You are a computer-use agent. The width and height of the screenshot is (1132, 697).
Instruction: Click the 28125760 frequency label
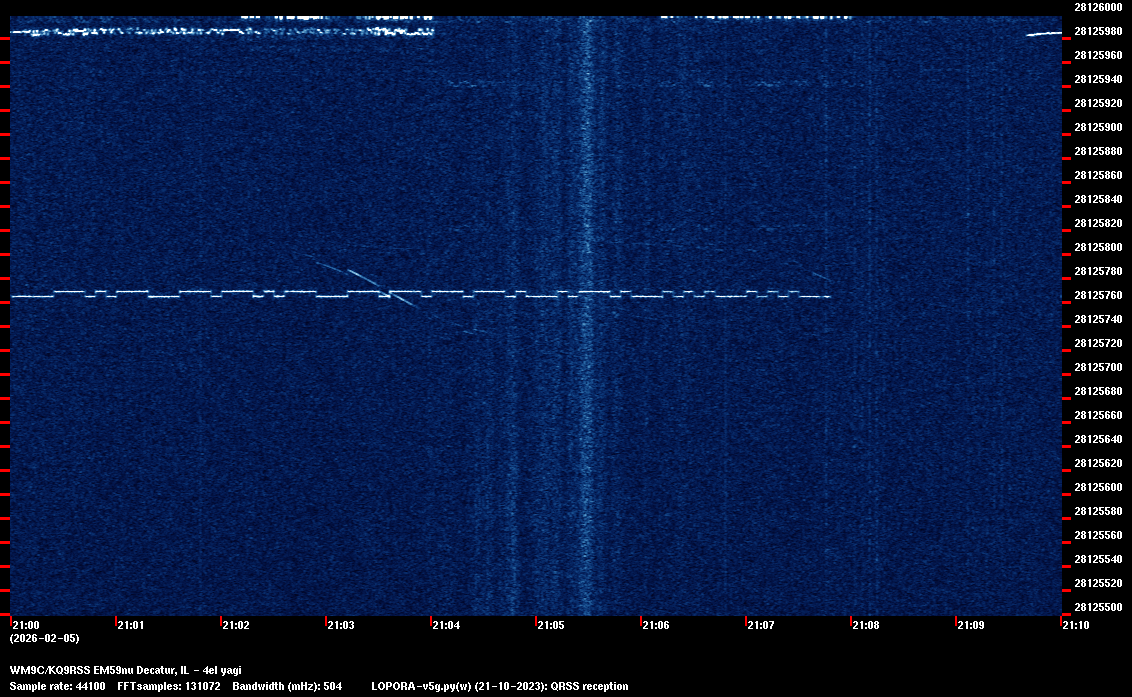(1097, 295)
